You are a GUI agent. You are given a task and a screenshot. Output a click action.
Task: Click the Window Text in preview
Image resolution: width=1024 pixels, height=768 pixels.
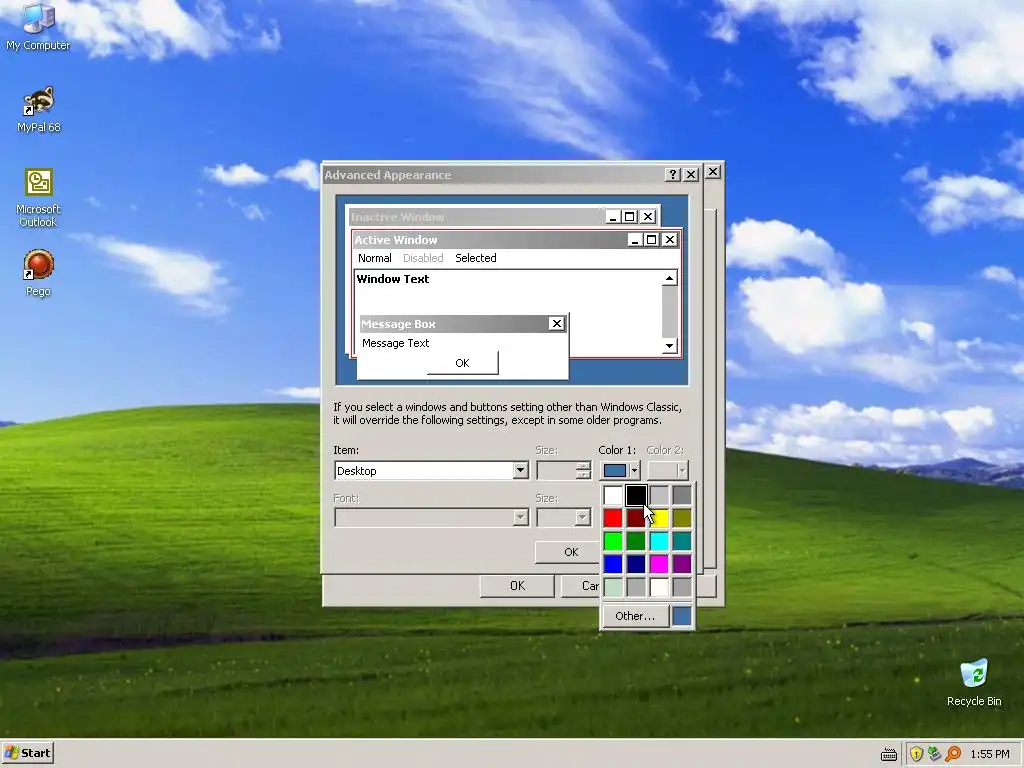coord(392,279)
